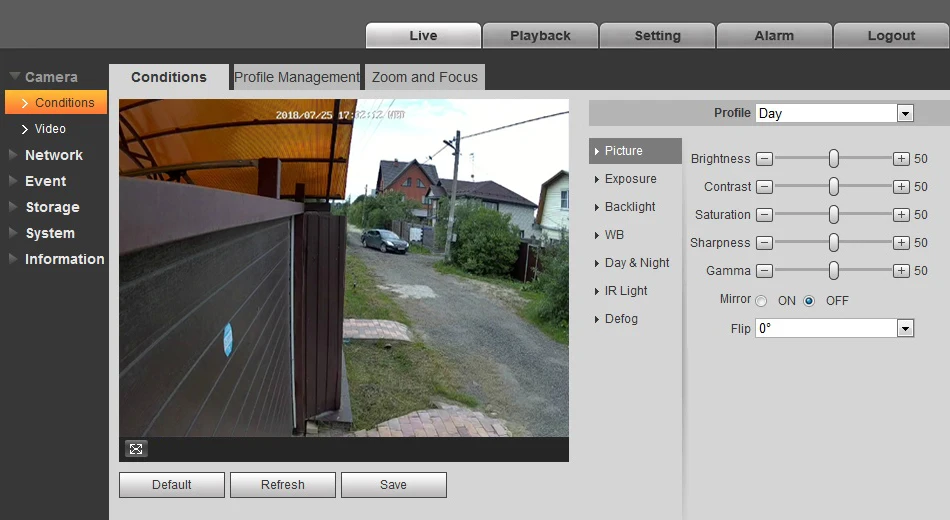The width and height of the screenshot is (950, 520).
Task: Click the Gamma slider handle
Action: tap(834, 270)
